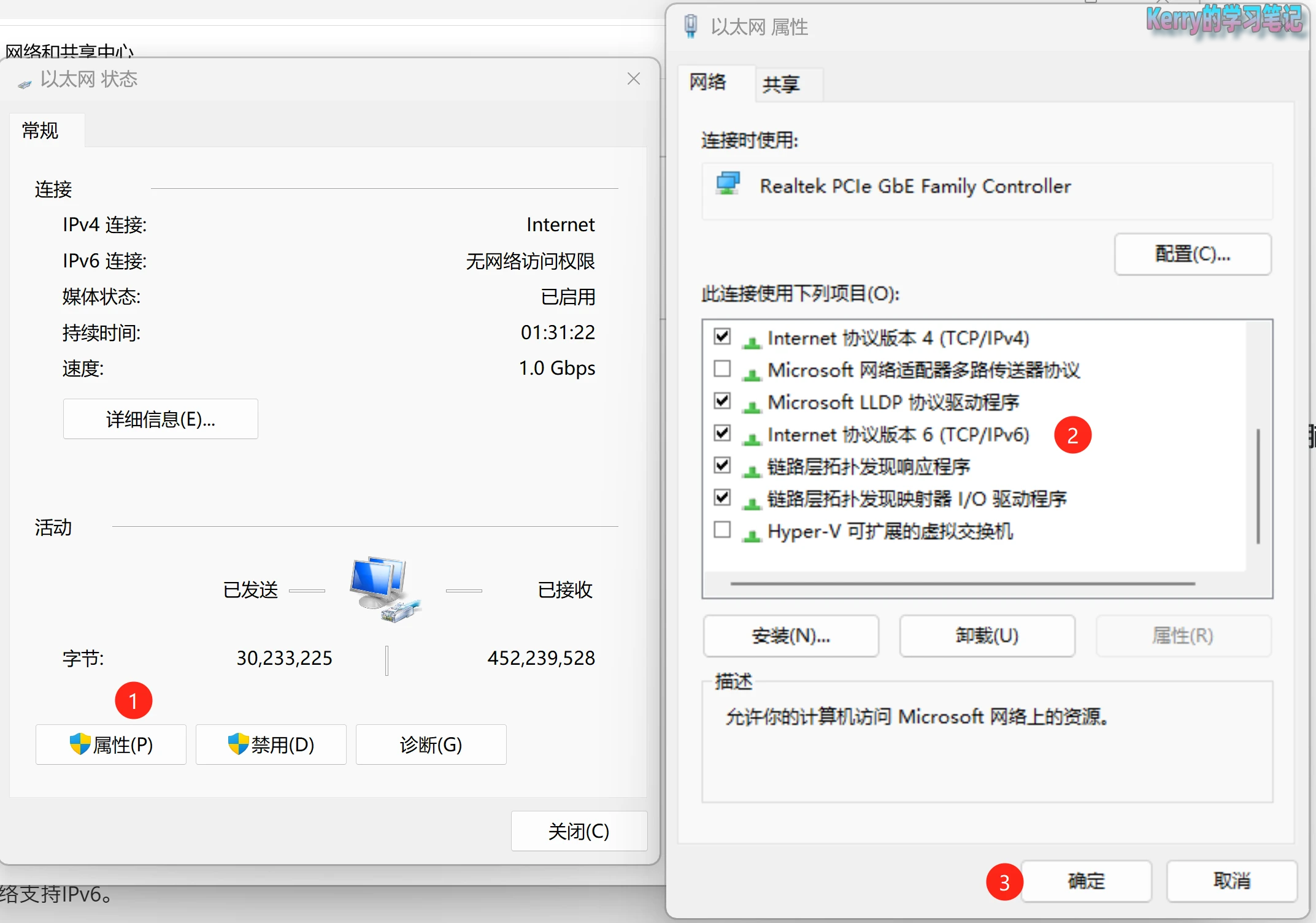Click Realtek PCIe GbE Family Controller text
Viewport: 1316px width, 923px height.
click(915, 186)
